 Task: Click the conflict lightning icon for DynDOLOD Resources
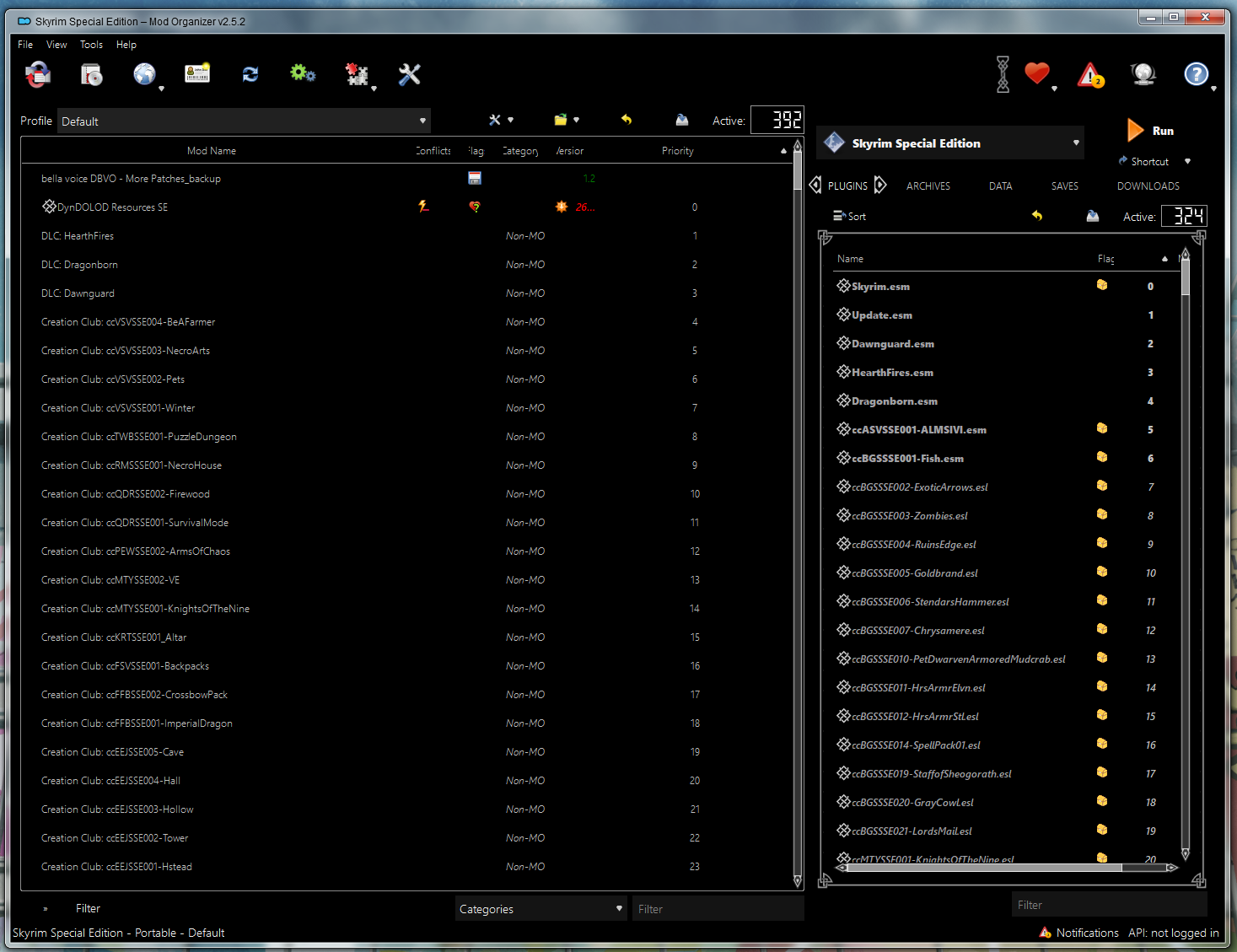coord(423,207)
